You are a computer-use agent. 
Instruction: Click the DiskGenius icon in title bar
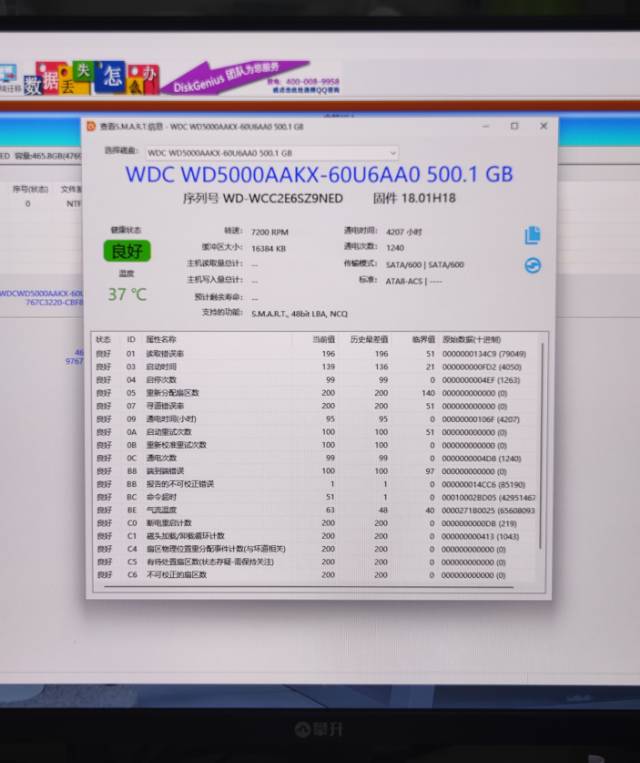pyautogui.click(x=92, y=127)
